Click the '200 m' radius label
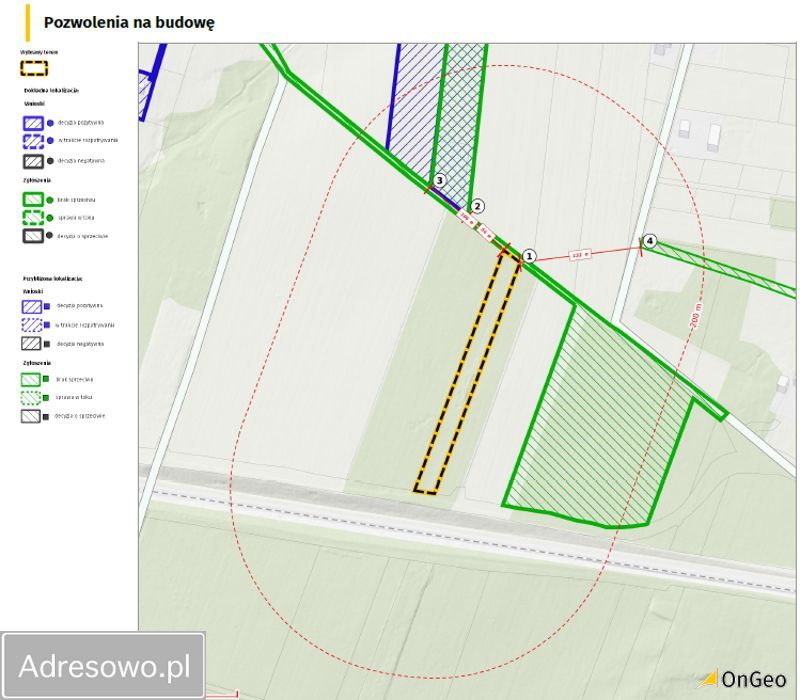Viewport: 800px width, 700px height. (696, 315)
